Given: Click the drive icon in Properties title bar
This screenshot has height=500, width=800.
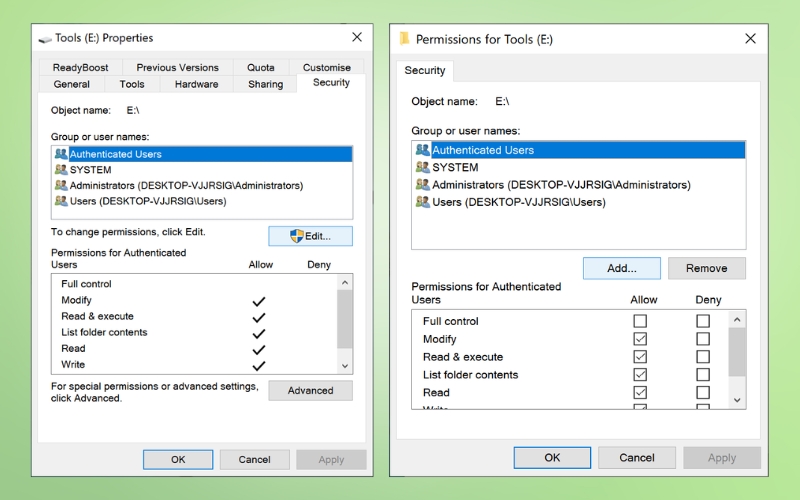Looking at the screenshot, I should pos(45,39).
